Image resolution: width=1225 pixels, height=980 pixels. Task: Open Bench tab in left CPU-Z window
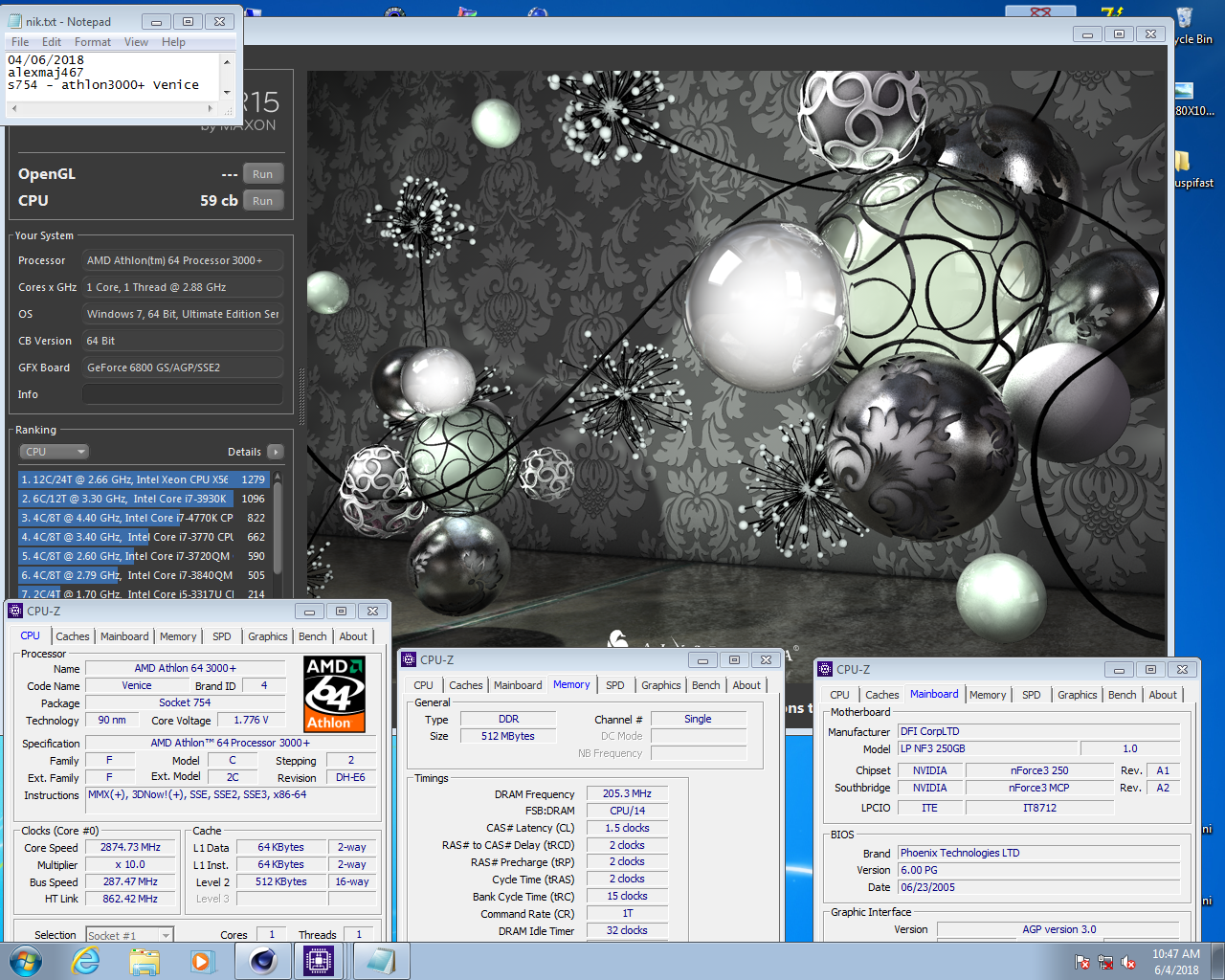point(313,636)
